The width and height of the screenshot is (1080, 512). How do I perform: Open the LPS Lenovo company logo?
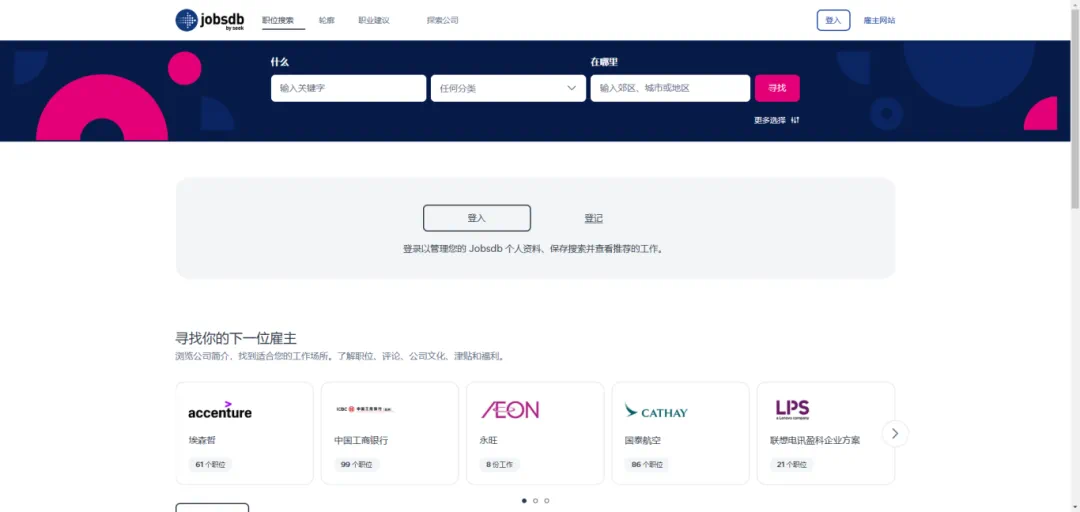(792, 409)
